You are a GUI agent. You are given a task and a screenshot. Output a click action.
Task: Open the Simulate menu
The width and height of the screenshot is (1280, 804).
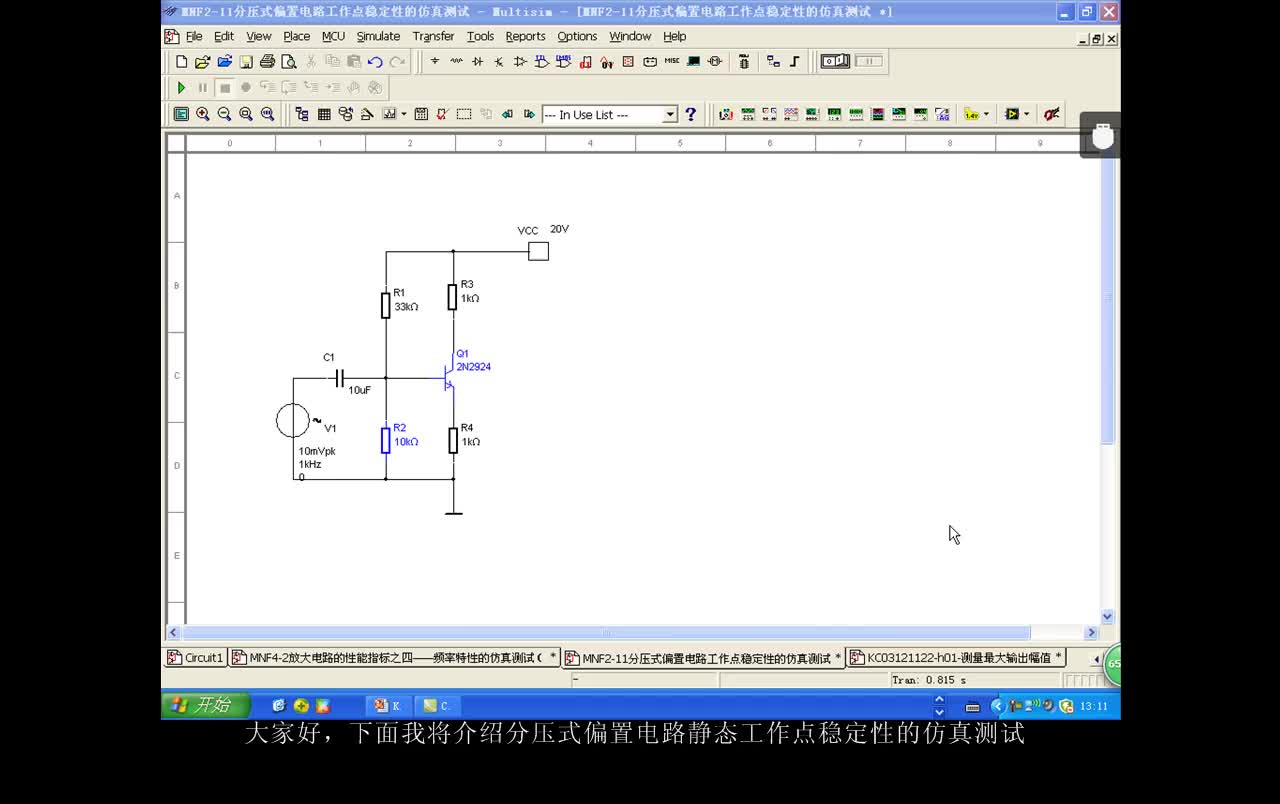[x=378, y=36]
